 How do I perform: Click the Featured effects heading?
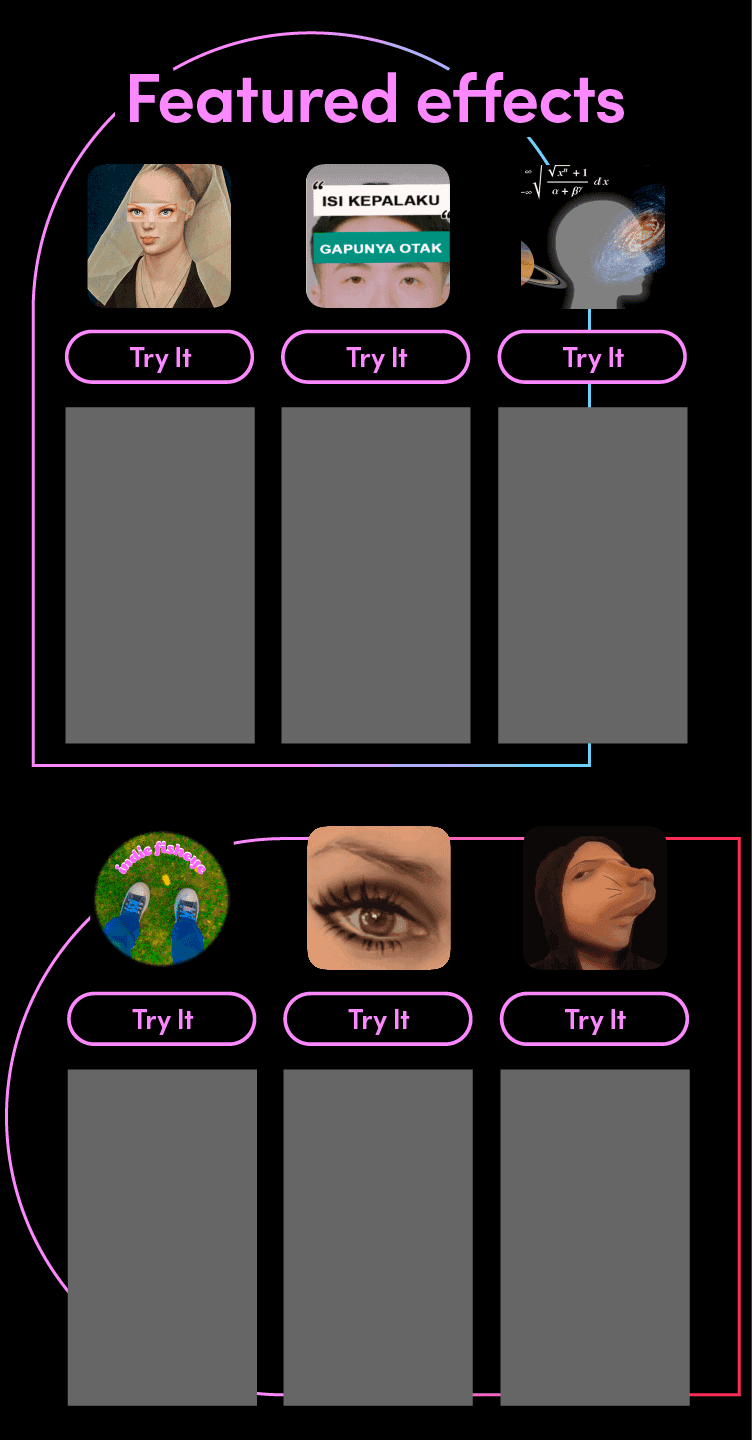pyautogui.click(x=376, y=98)
